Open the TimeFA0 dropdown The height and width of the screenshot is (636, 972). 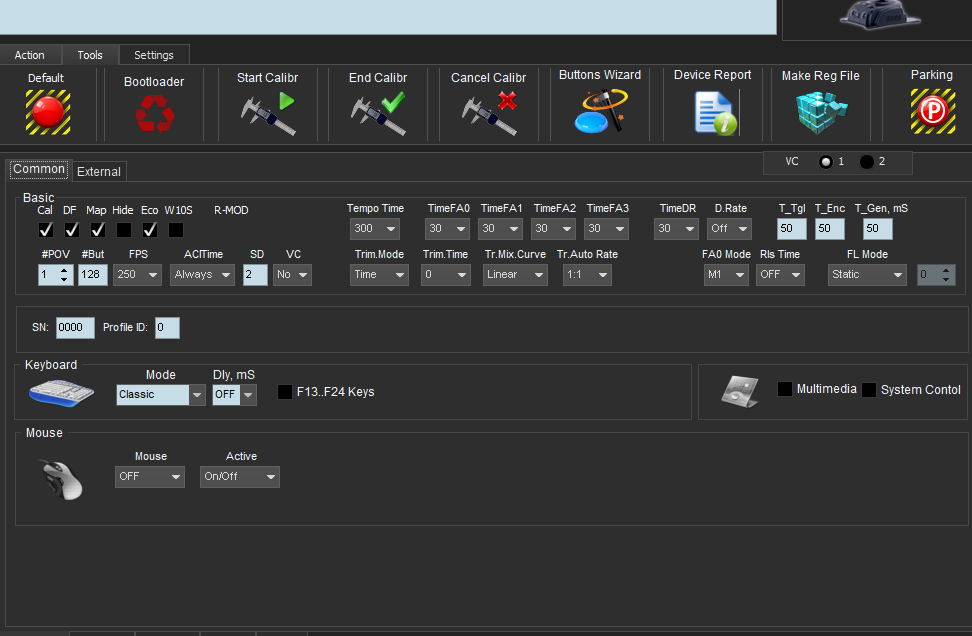coord(448,229)
